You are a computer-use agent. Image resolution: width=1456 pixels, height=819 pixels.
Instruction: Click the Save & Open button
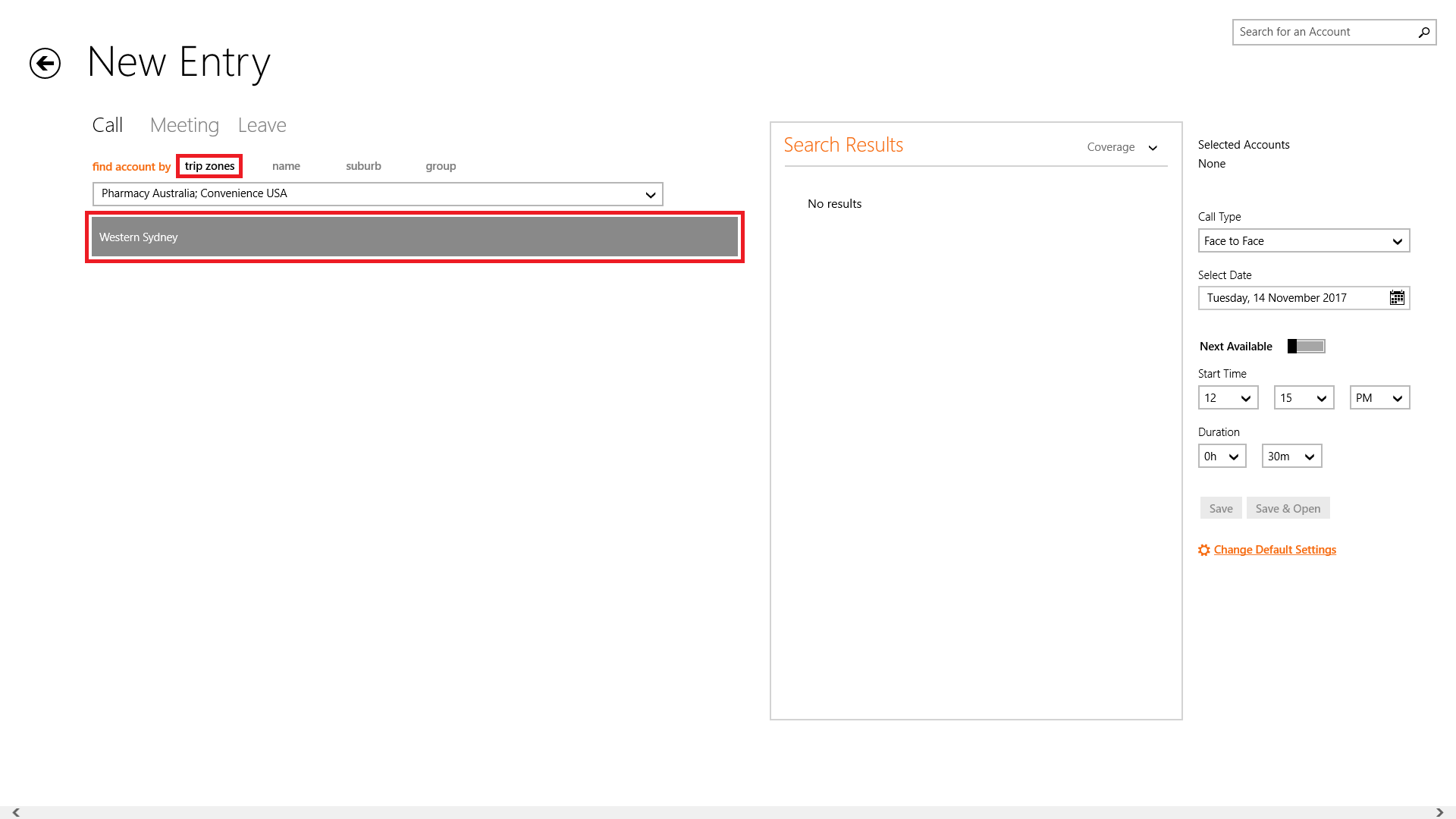tap(1288, 509)
